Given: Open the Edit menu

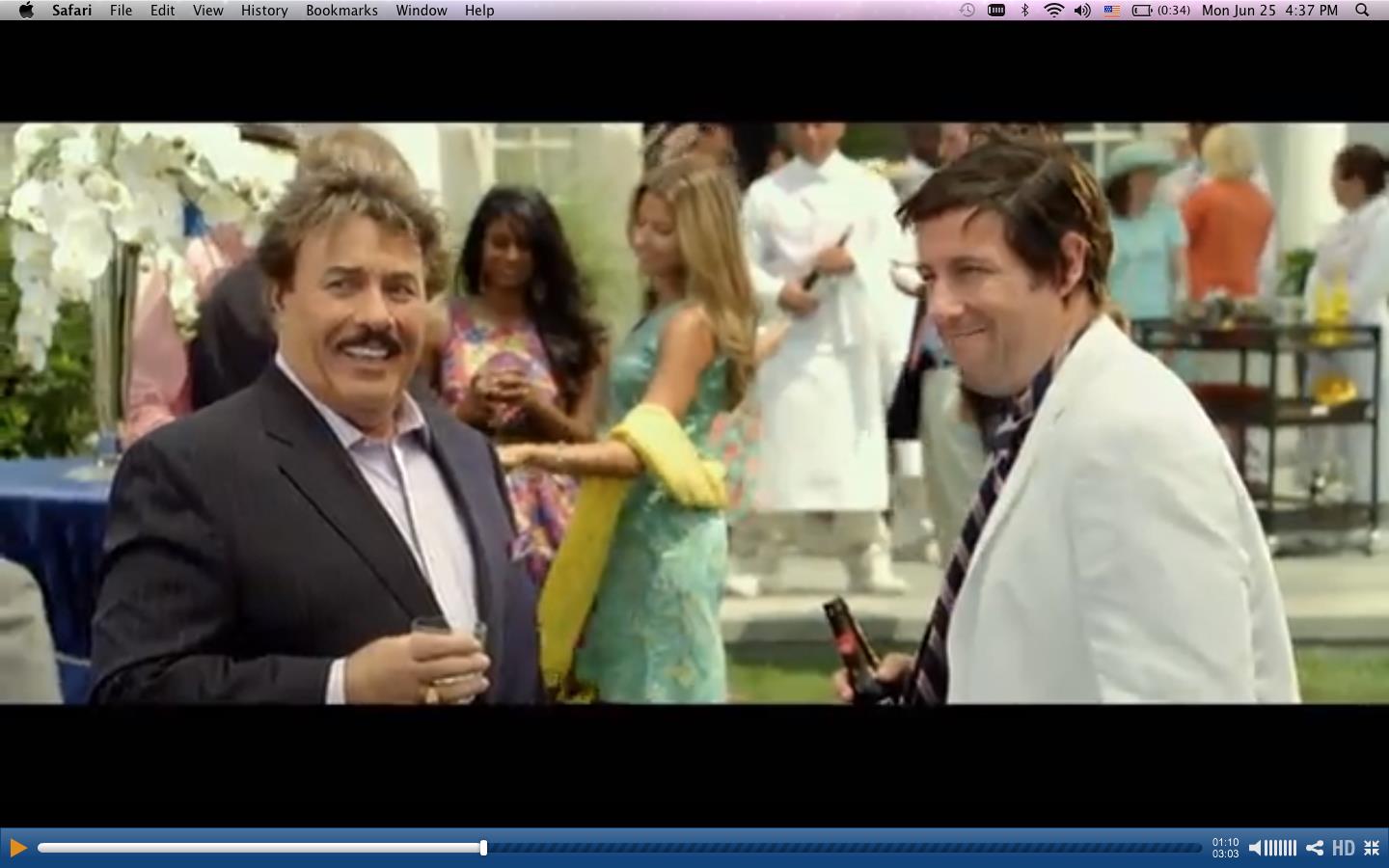Looking at the screenshot, I should coord(162,10).
